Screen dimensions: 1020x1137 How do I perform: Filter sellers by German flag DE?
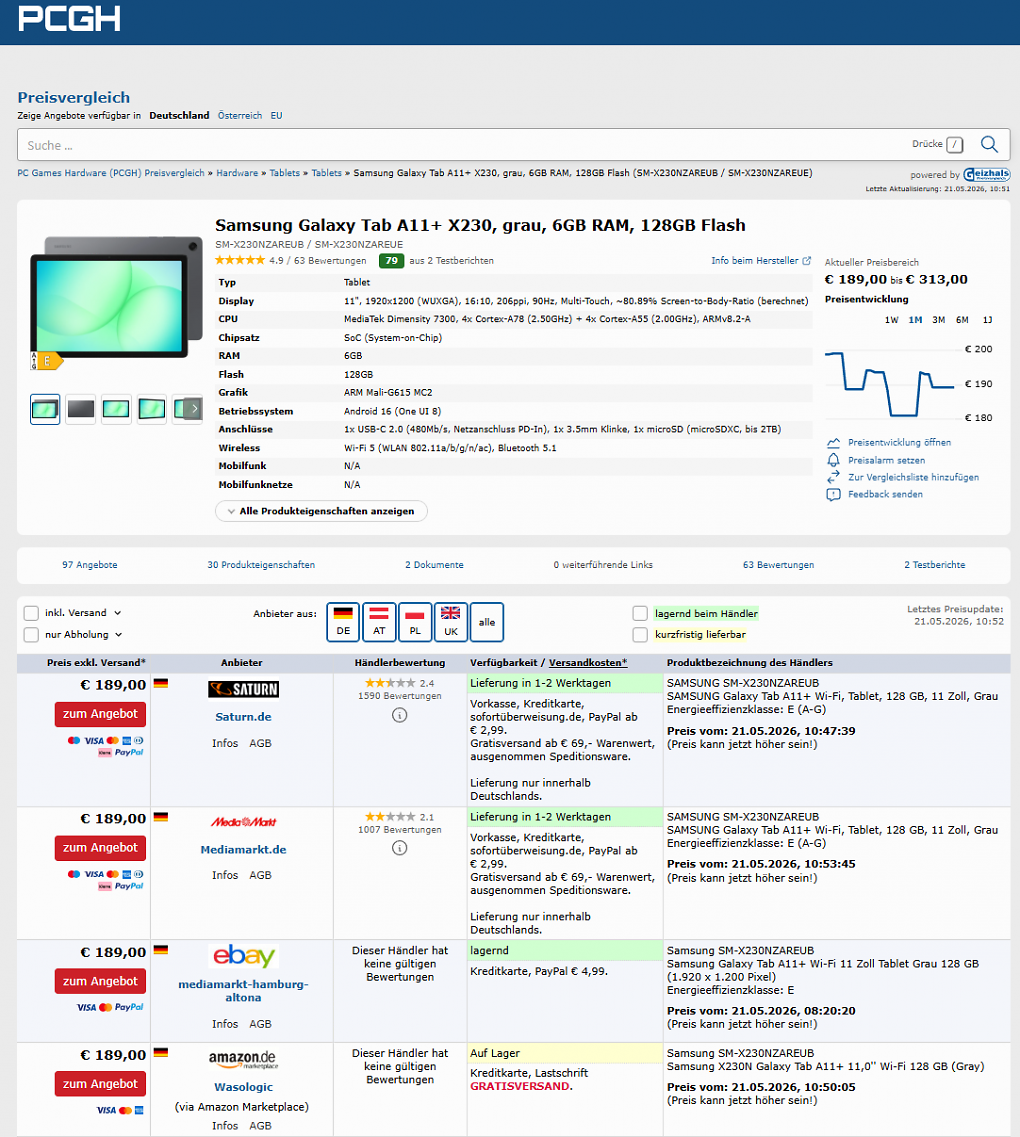pos(343,622)
